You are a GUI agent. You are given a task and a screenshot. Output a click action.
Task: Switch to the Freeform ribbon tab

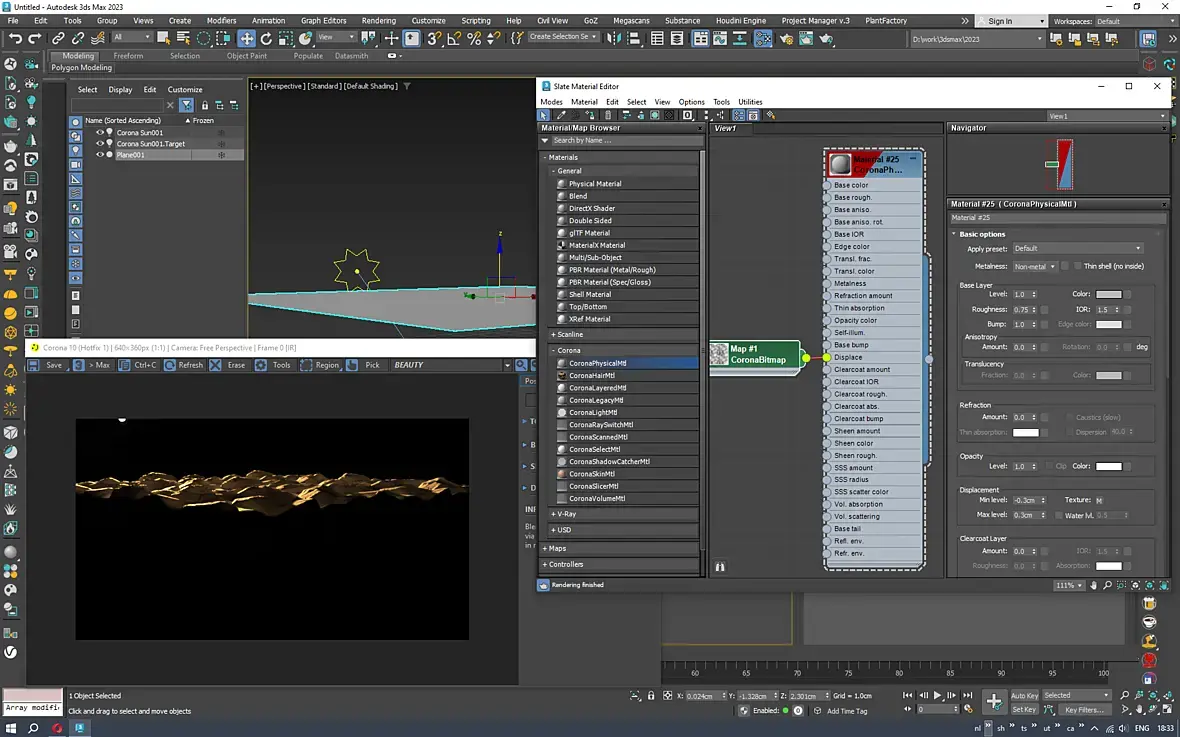[128, 56]
